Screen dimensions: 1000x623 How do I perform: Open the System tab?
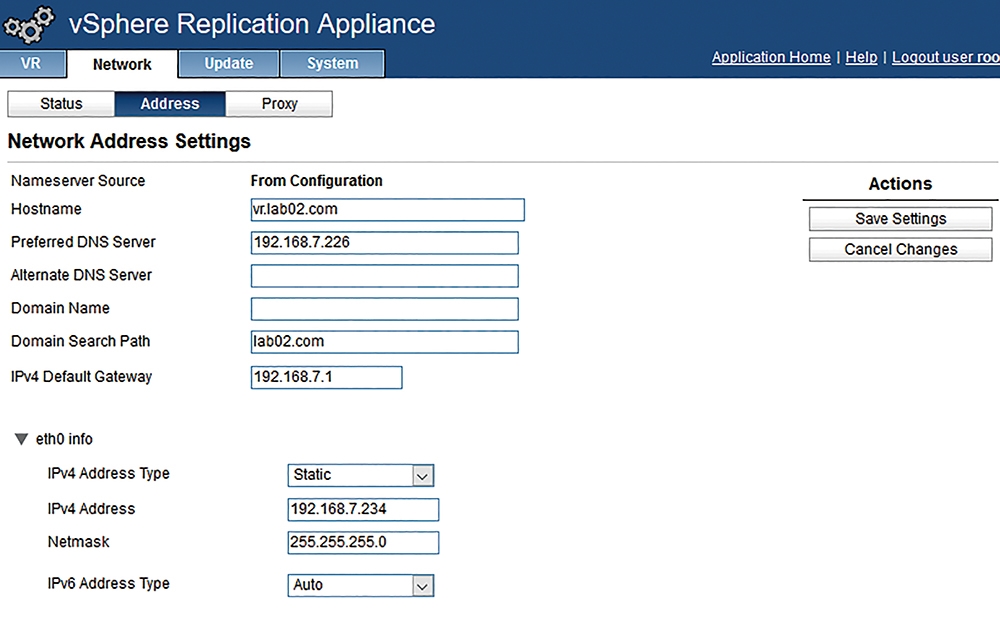coord(332,64)
